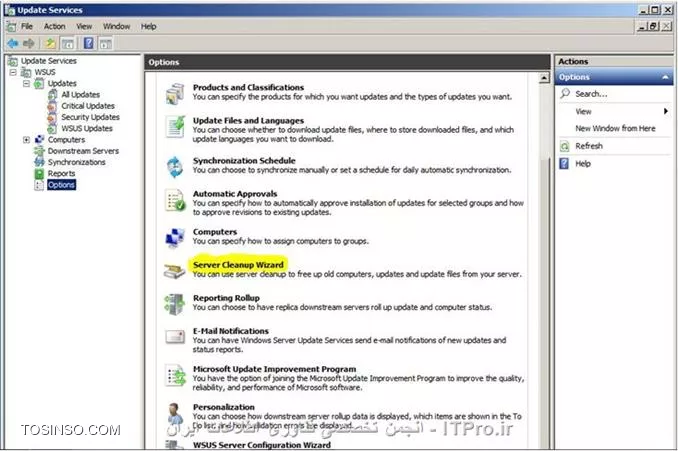This screenshot has height=451, width=678.
Task: Open the Personalization option
Action: (x=224, y=407)
